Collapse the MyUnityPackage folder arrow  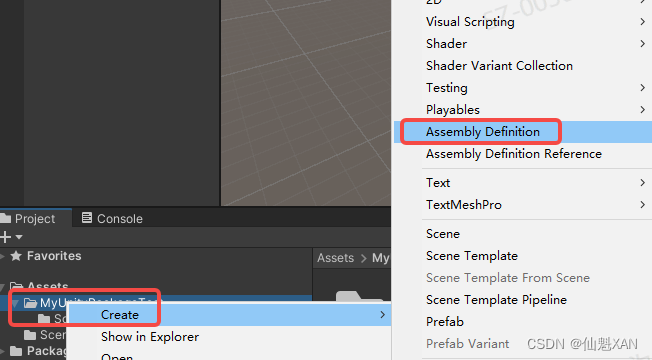(x=16, y=303)
